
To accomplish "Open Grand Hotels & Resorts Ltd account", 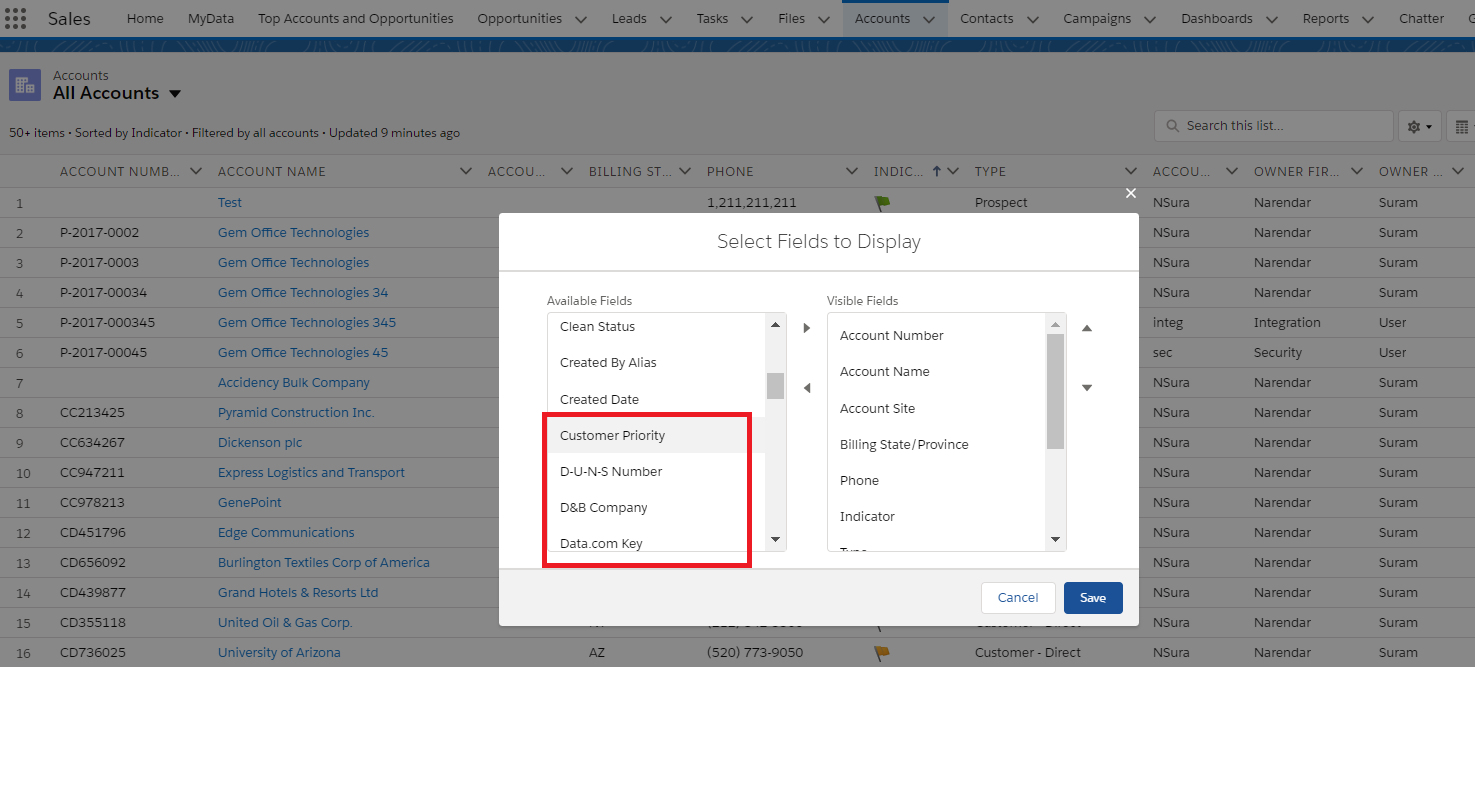I will point(298,593).
